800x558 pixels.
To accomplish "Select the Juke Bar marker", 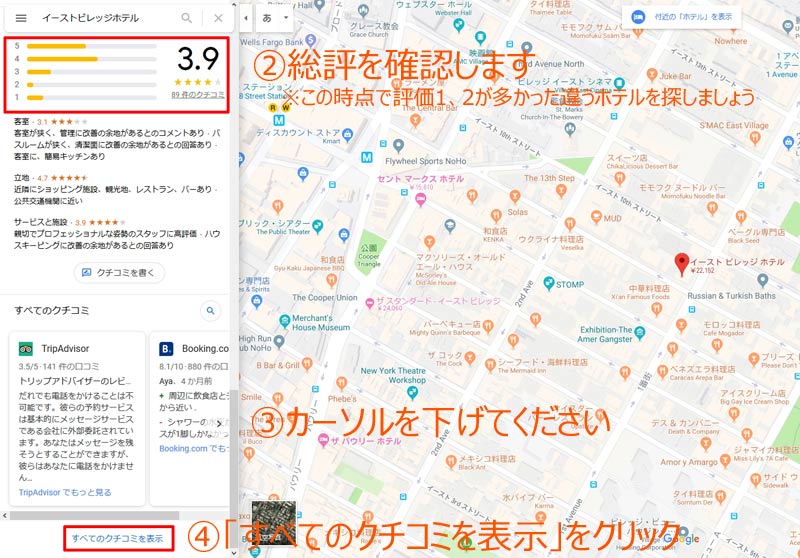I will pyautogui.click(x=652, y=74).
